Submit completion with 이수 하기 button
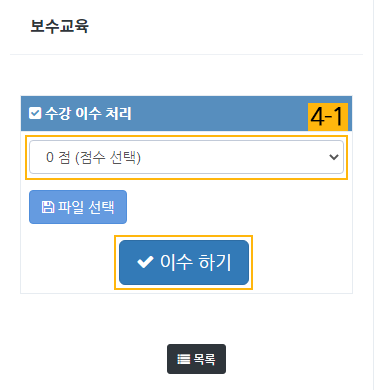374x390 pixels. pyautogui.click(x=184, y=262)
